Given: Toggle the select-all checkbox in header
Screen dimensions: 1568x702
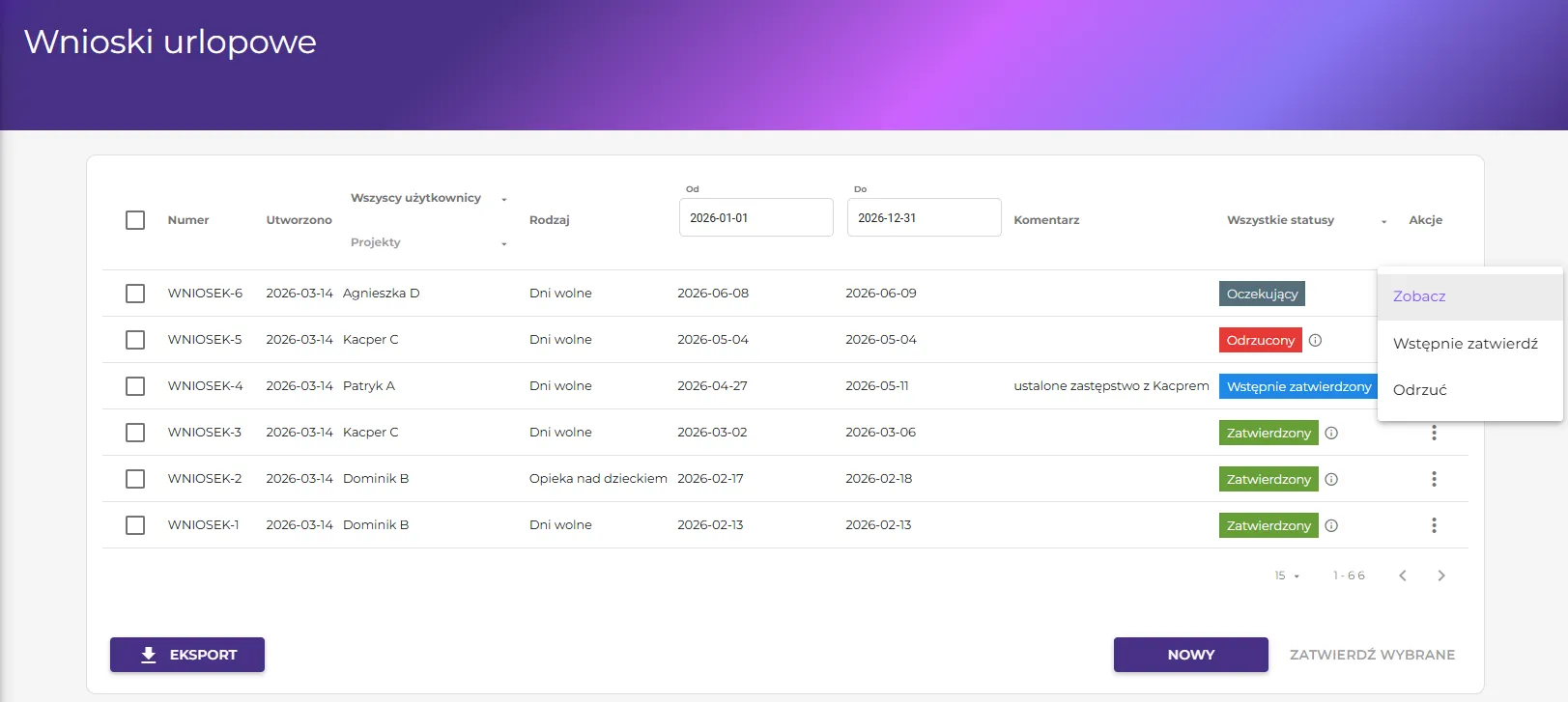Looking at the screenshot, I should pos(135,220).
